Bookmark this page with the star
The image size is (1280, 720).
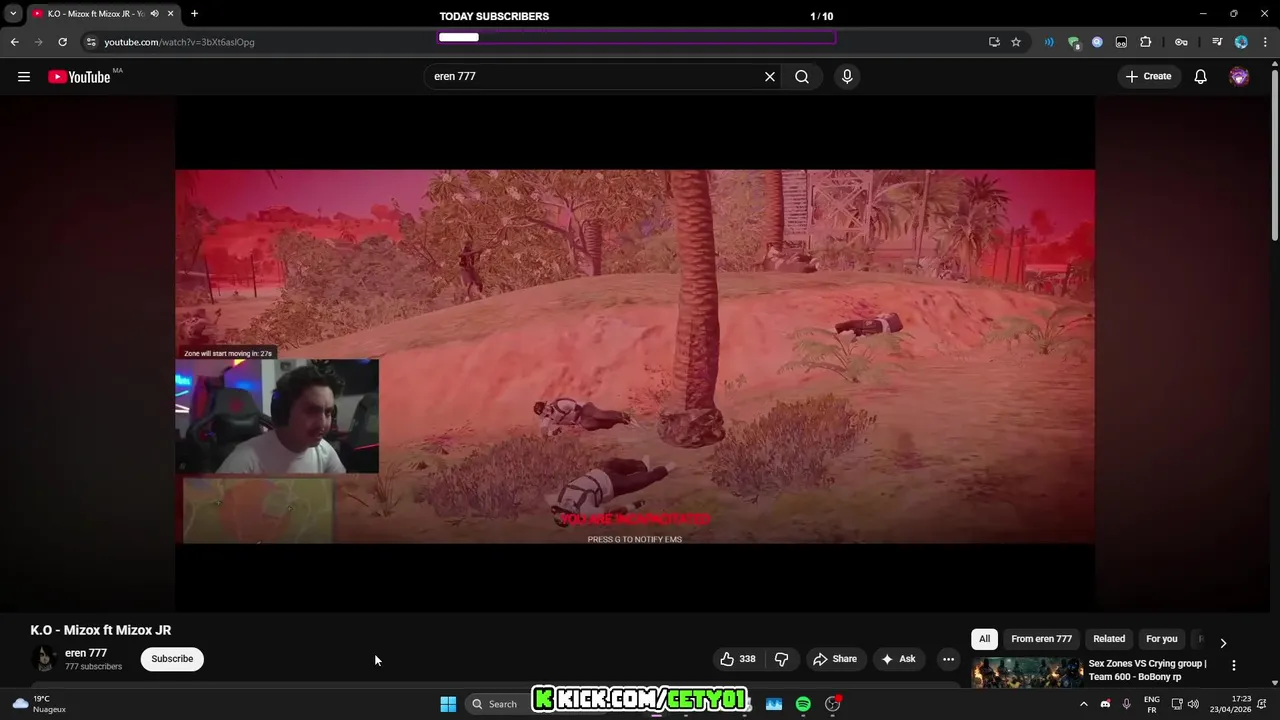pos(1016,42)
